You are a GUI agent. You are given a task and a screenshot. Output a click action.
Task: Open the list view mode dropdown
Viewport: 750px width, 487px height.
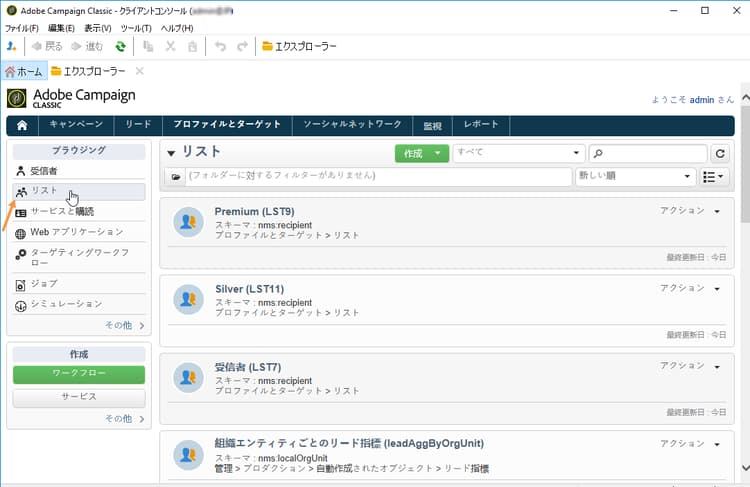pyautogui.click(x=714, y=177)
